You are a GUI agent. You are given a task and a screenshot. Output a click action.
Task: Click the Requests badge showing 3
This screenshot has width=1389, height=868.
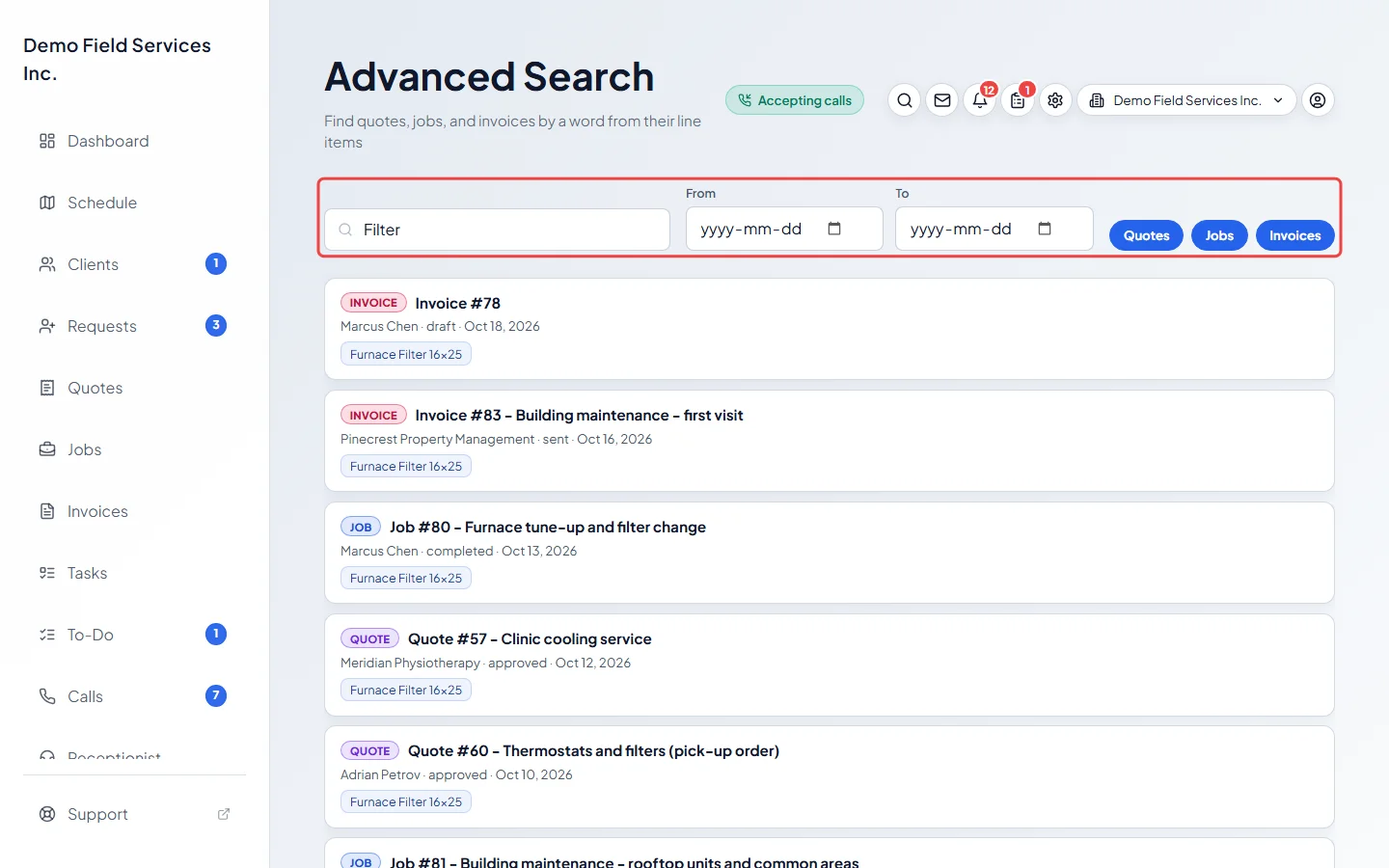(216, 325)
